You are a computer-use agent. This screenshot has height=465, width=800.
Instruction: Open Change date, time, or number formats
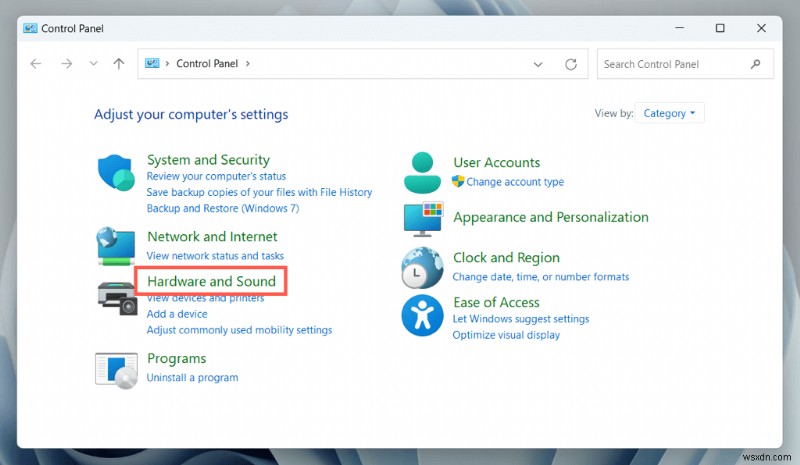pyautogui.click(x=541, y=277)
